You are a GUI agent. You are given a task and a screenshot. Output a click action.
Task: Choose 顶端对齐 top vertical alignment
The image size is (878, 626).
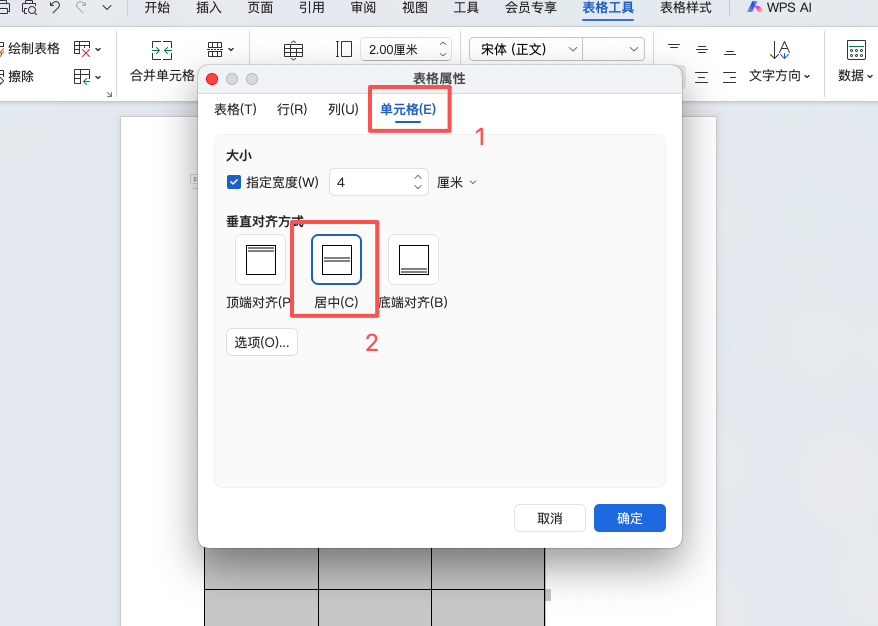(261, 260)
